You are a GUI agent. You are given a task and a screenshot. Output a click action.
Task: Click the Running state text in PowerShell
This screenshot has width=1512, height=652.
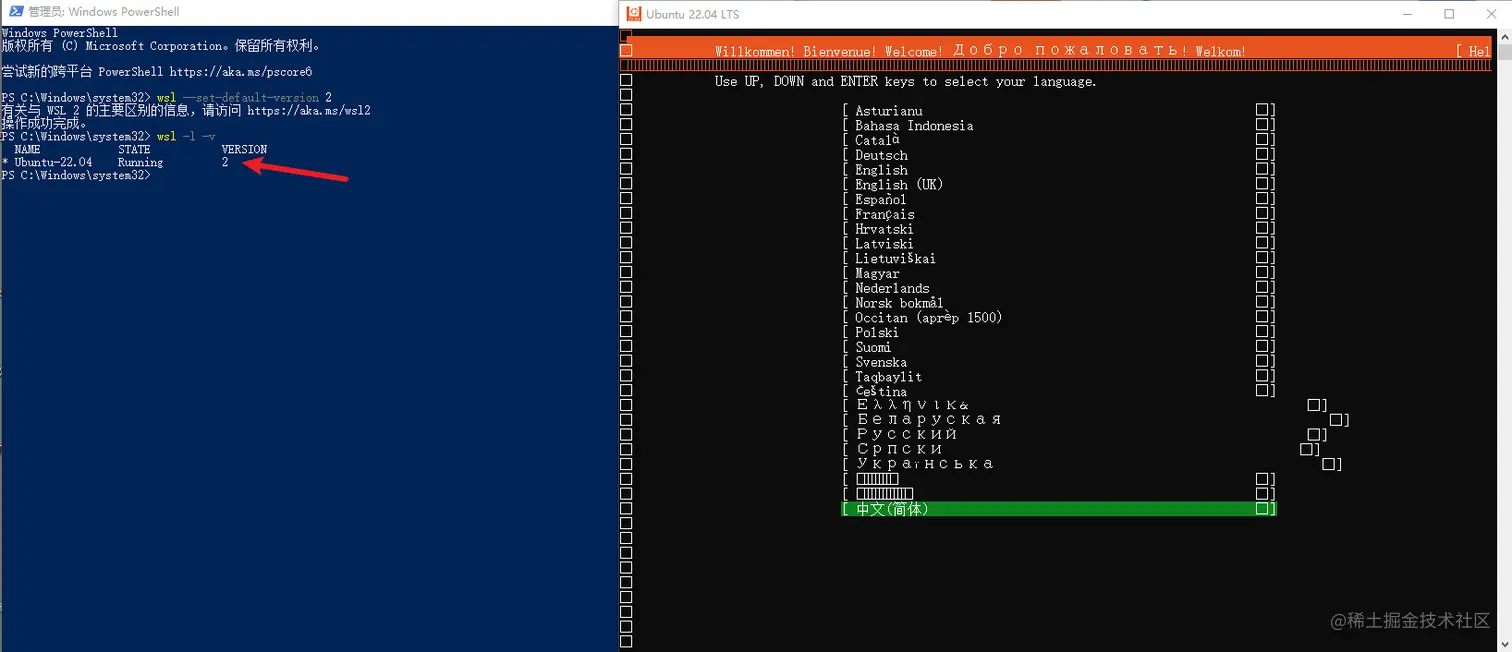coord(140,162)
